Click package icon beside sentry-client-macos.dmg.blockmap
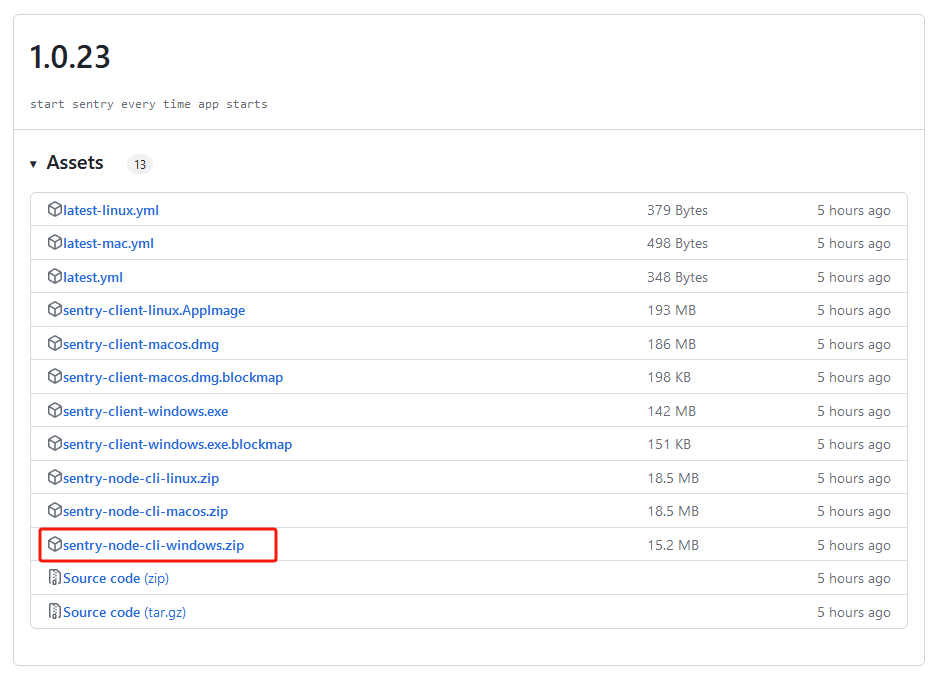The image size is (928, 673). [x=54, y=376]
